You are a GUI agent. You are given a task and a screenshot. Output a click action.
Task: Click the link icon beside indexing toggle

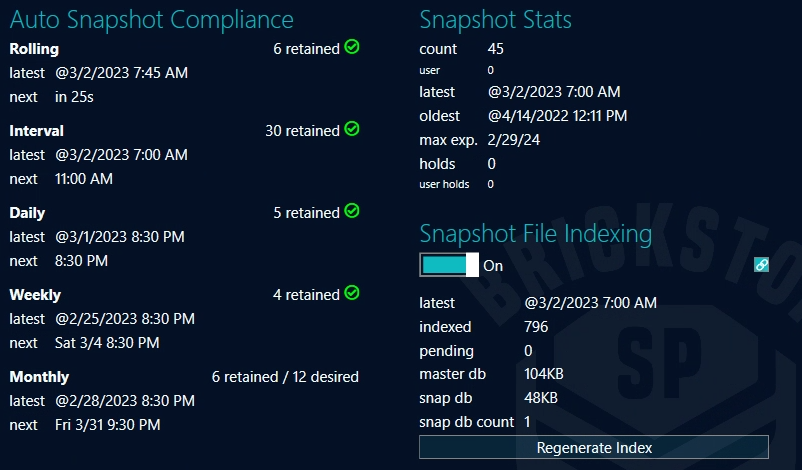pos(761,265)
